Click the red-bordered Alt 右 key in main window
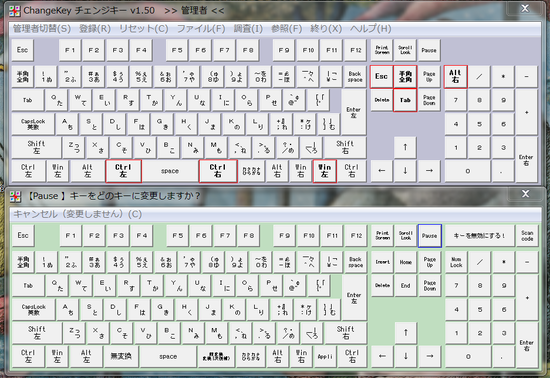The image size is (550, 378). click(455, 76)
